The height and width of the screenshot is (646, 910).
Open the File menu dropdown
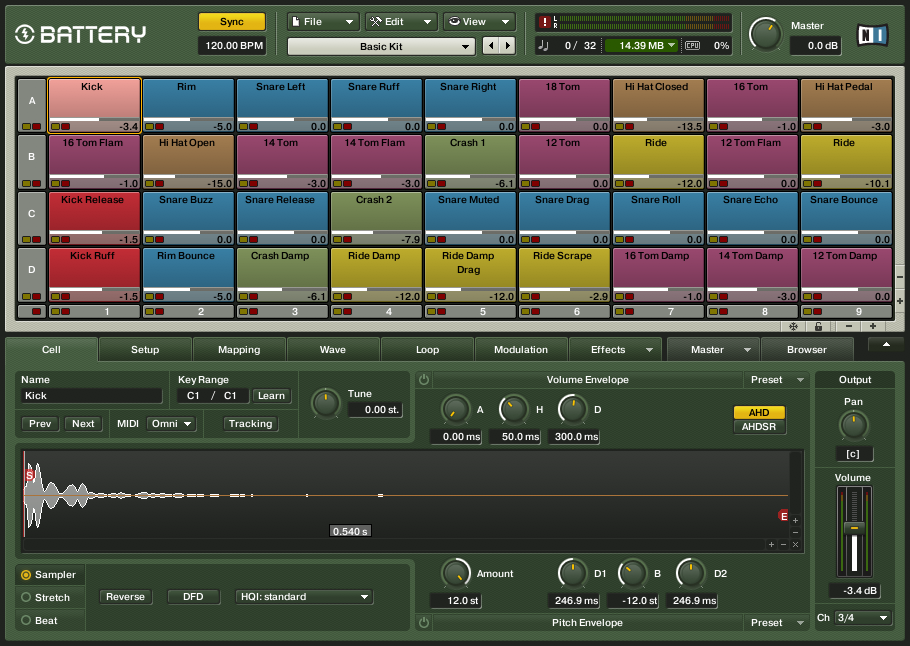[323, 21]
